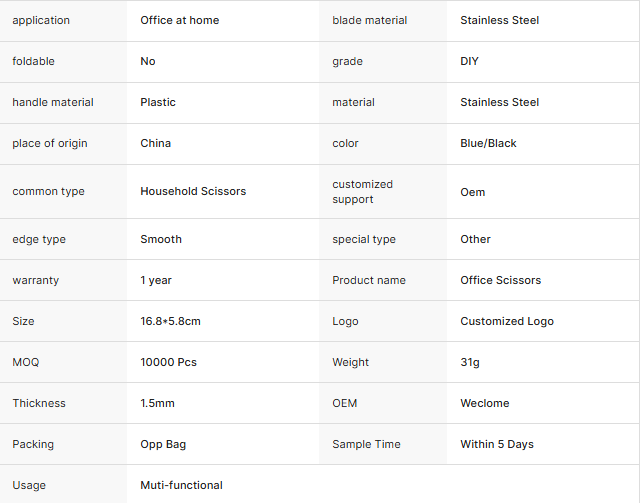Click the 'foldable' attribute label
The width and height of the screenshot is (640, 503).
coord(34,61)
